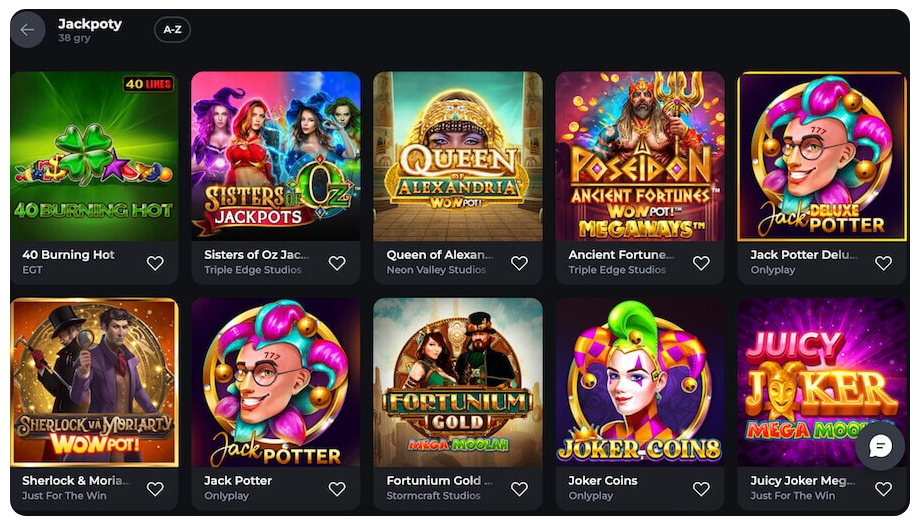The height and width of the screenshot is (524, 920).
Task: Favorite Joker Coins using heart icon
Action: (701, 489)
